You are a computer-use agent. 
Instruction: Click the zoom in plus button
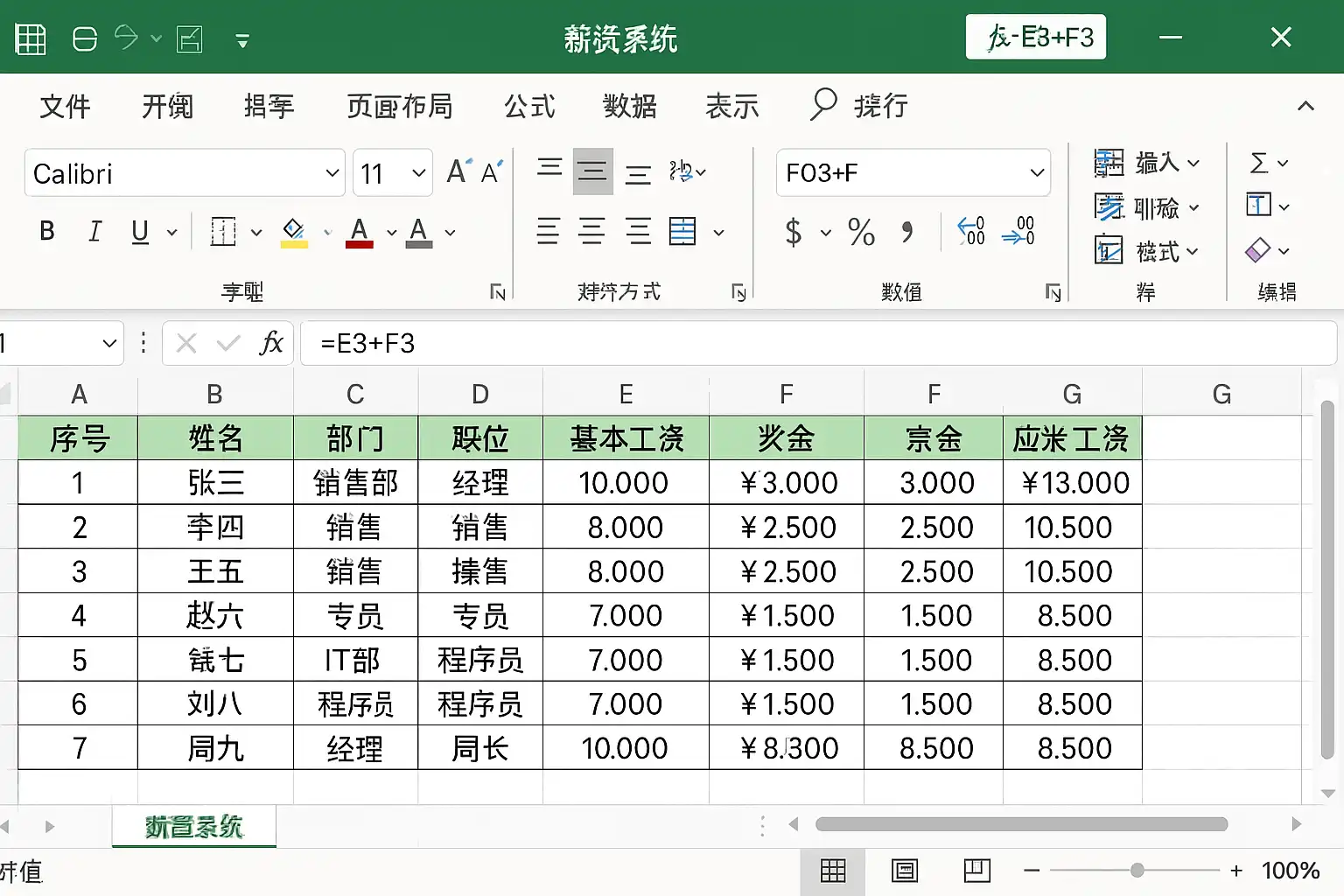(1236, 871)
